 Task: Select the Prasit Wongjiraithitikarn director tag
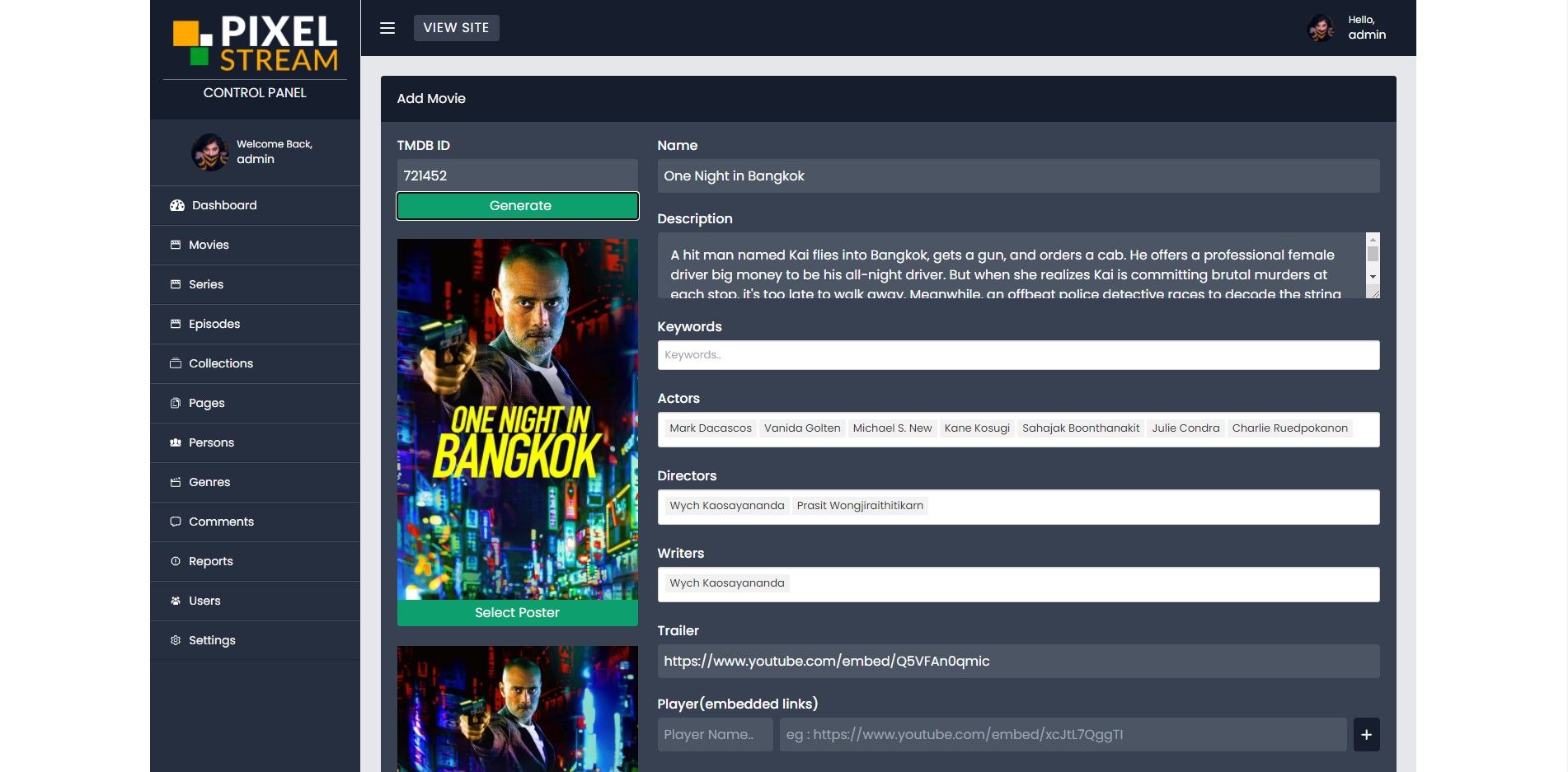click(x=860, y=506)
